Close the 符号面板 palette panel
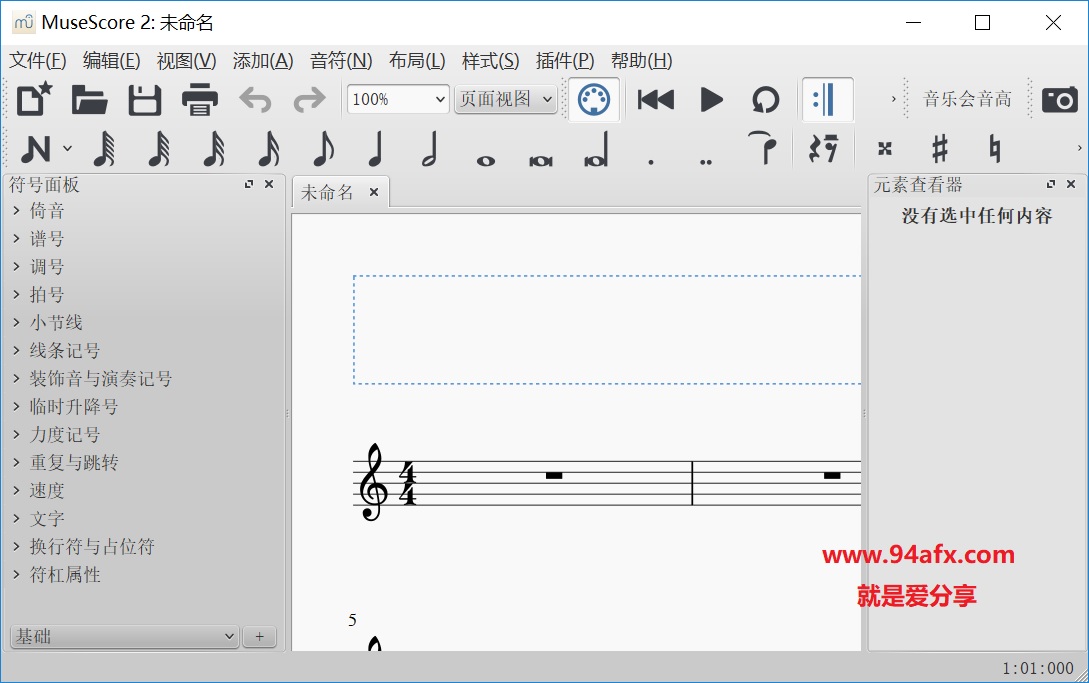The image size is (1089, 683). pyautogui.click(x=269, y=184)
